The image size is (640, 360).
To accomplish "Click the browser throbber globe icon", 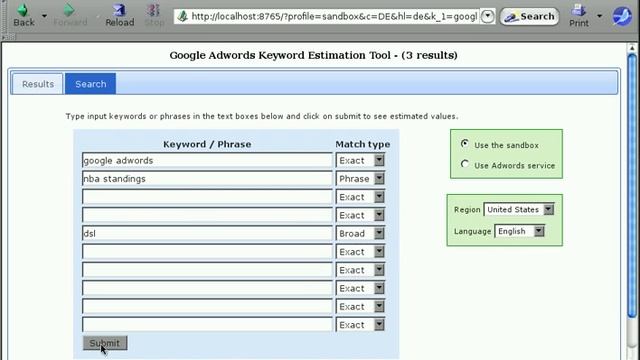I will 622,16.
